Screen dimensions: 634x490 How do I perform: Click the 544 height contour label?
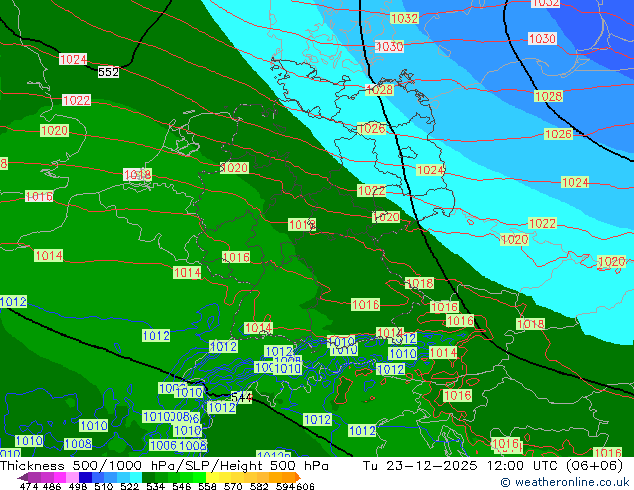[242, 397]
